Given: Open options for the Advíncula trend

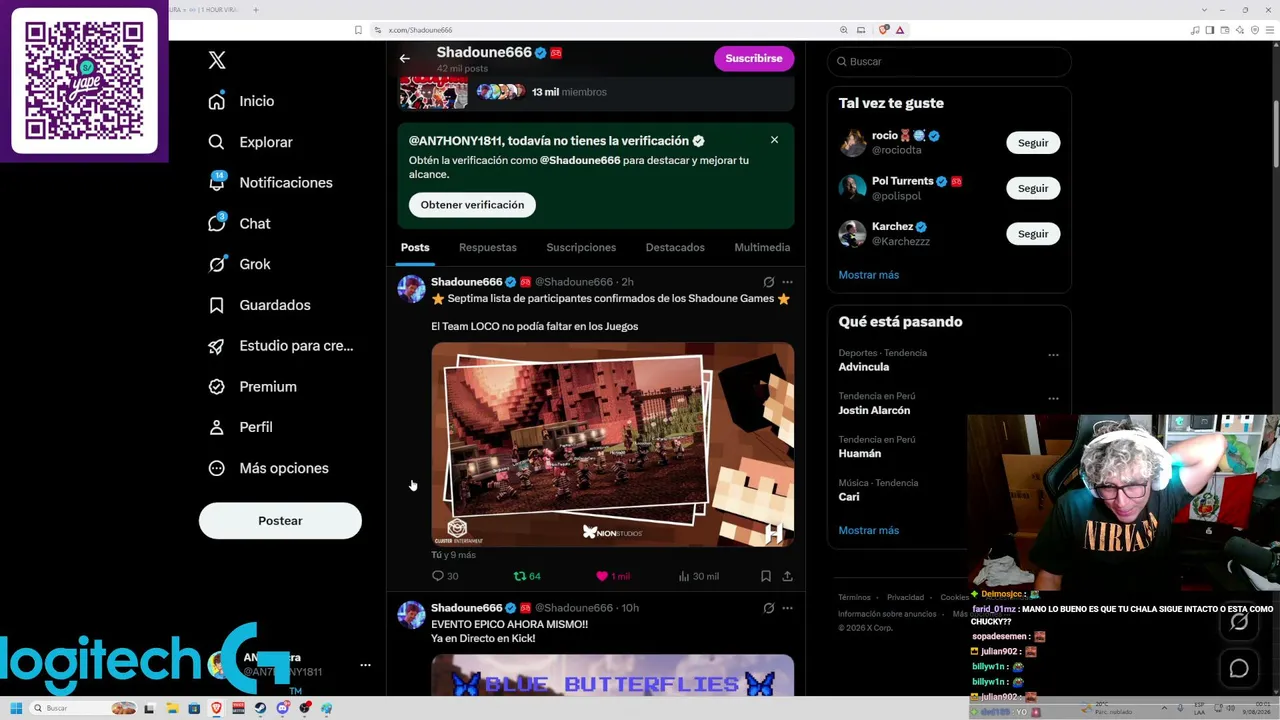Looking at the screenshot, I should [1053, 355].
